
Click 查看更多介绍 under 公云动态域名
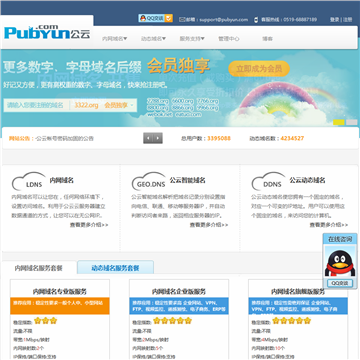click(329, 225)
